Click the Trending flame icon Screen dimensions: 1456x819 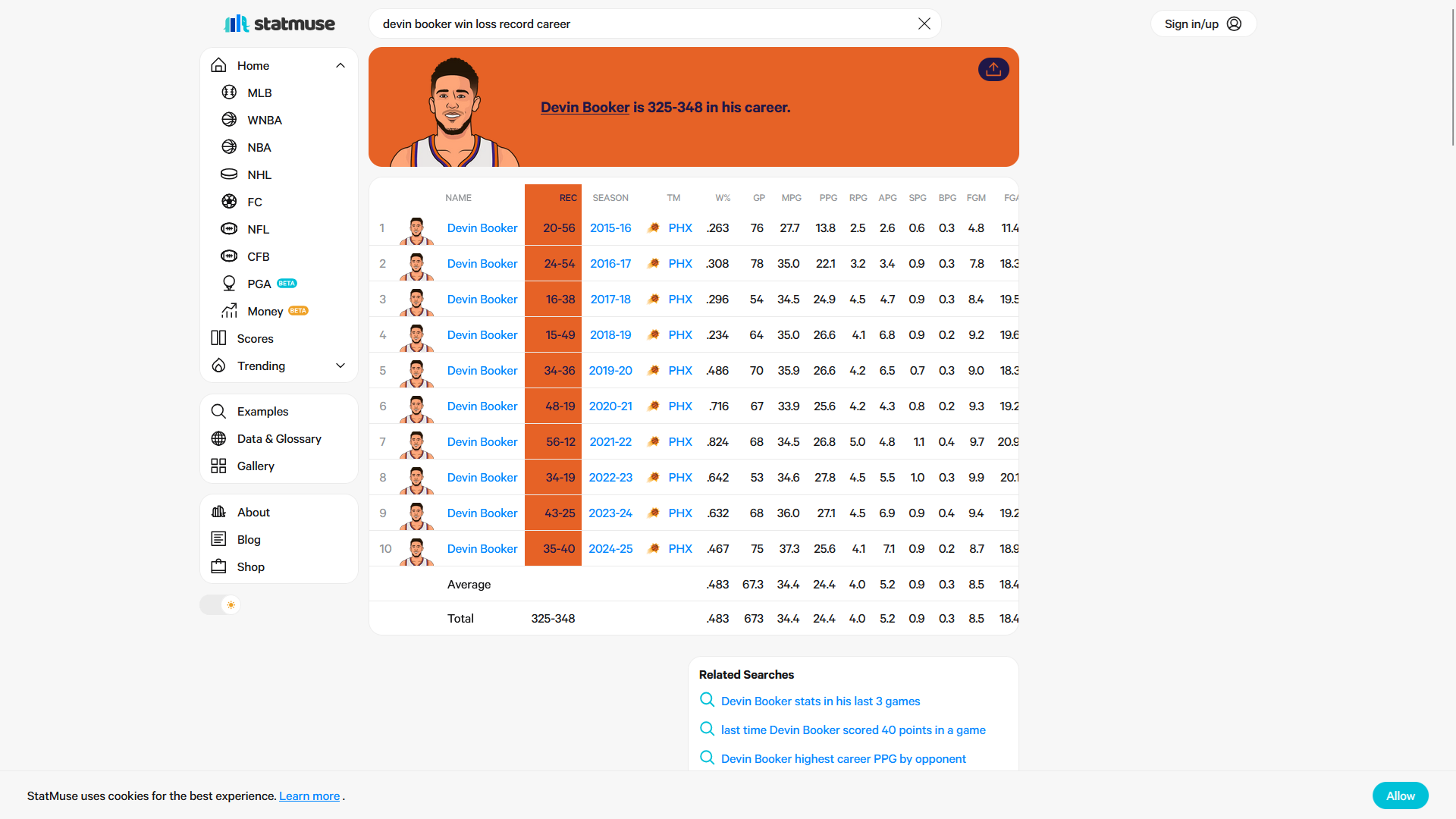pos(218,366)
